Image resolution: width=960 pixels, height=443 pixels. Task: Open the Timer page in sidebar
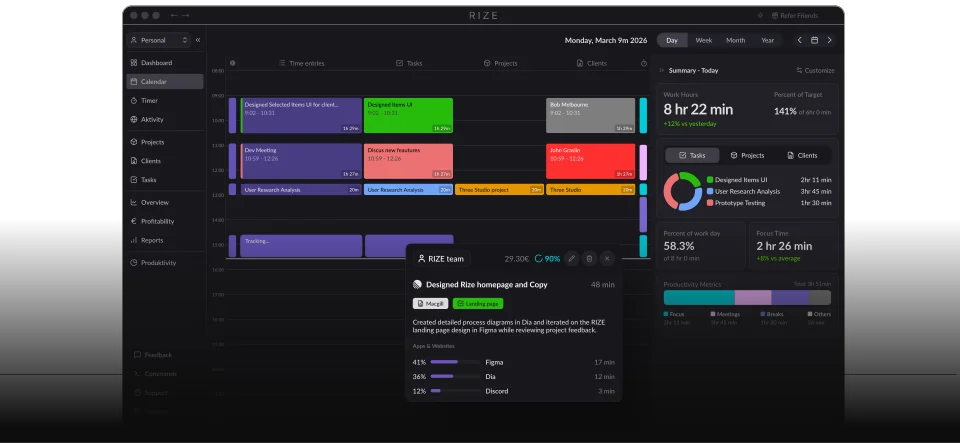(x=148, y=101)
